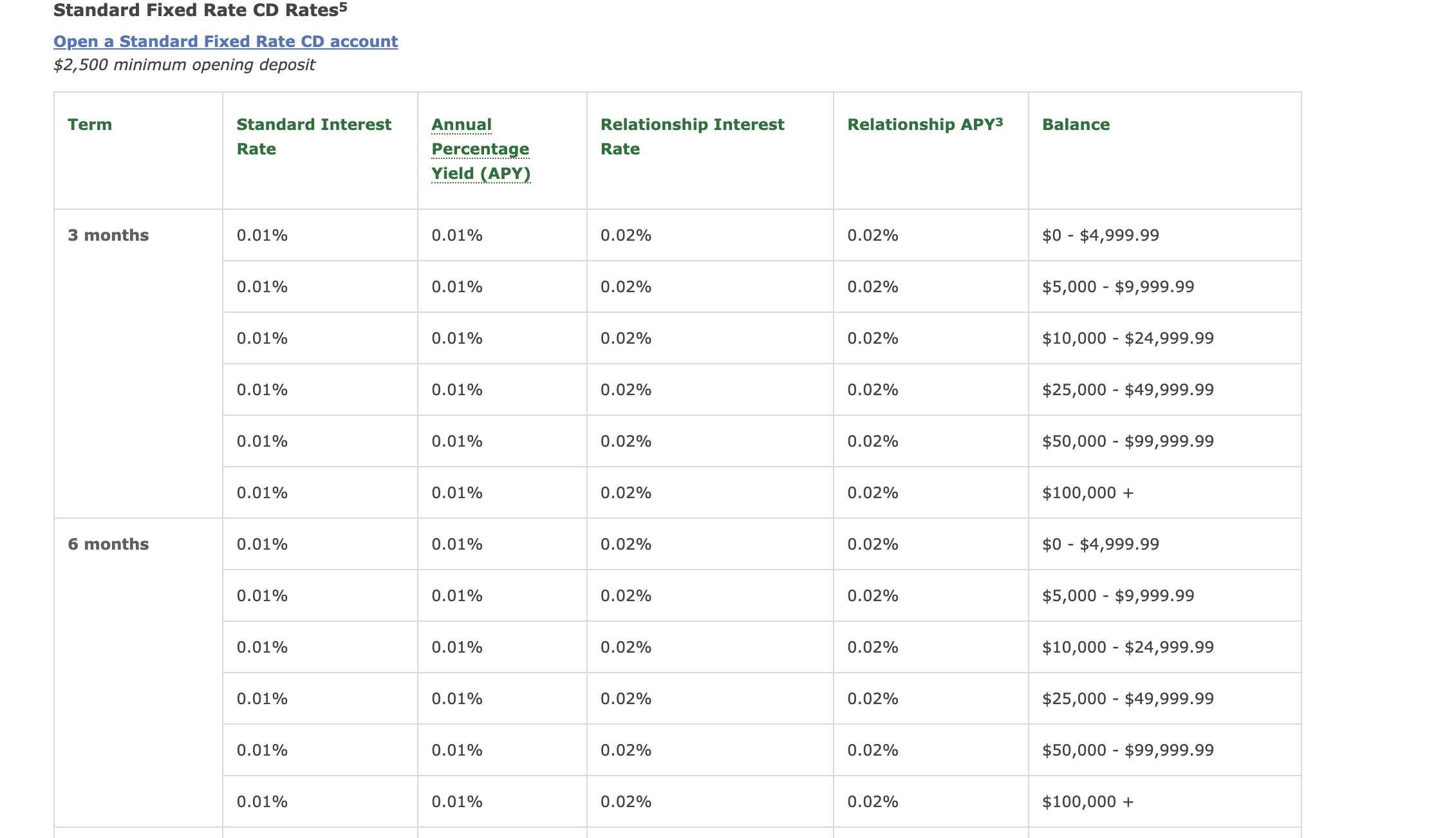Viewport: 1456px width, 838px height.
Task: Click the 3 months $25,000 - $49,999.99 balance cell
Action: pyautogui.click(x=1127, y=389)
